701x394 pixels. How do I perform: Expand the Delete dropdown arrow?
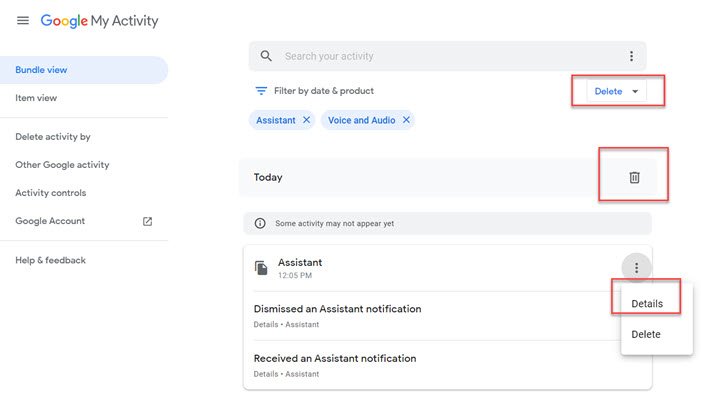[x=635, y=91]
